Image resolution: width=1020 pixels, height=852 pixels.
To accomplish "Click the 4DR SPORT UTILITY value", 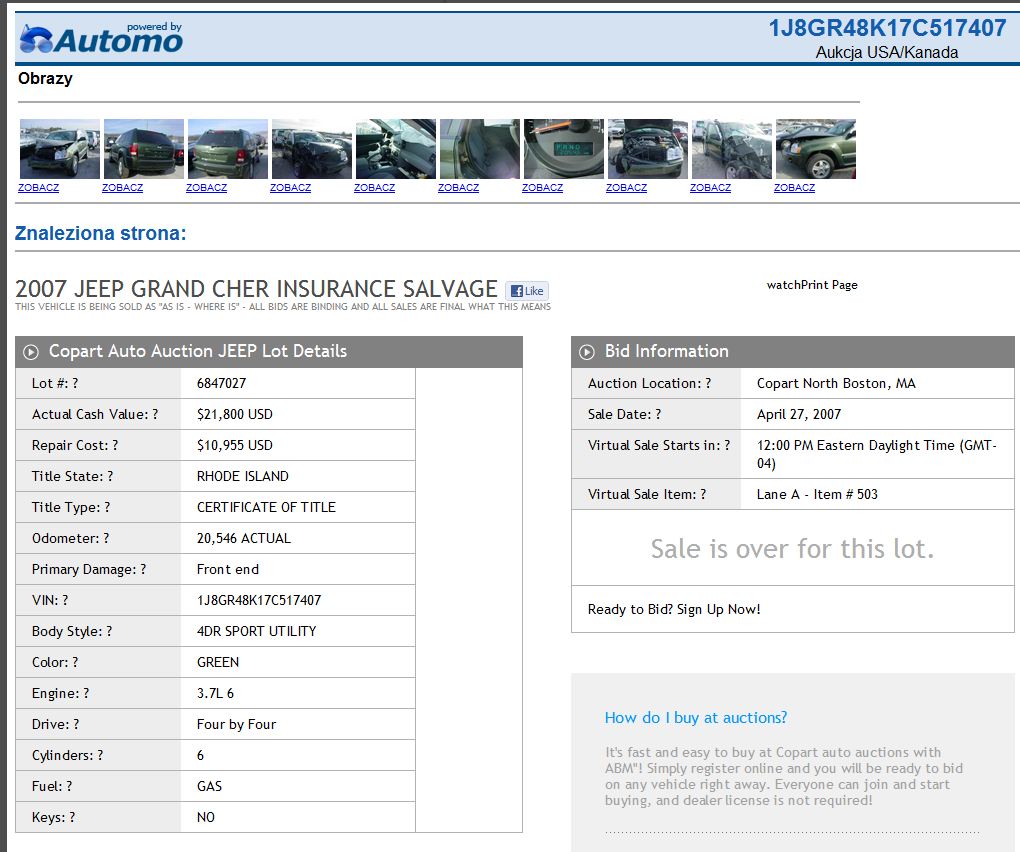I will (256, 632).
